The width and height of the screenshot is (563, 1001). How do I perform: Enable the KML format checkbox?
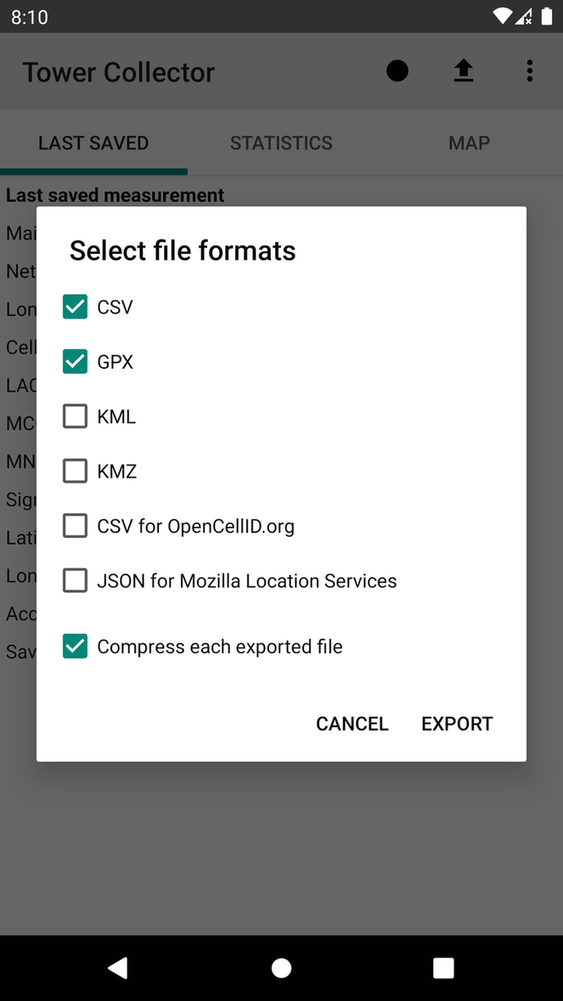point(75,417)
